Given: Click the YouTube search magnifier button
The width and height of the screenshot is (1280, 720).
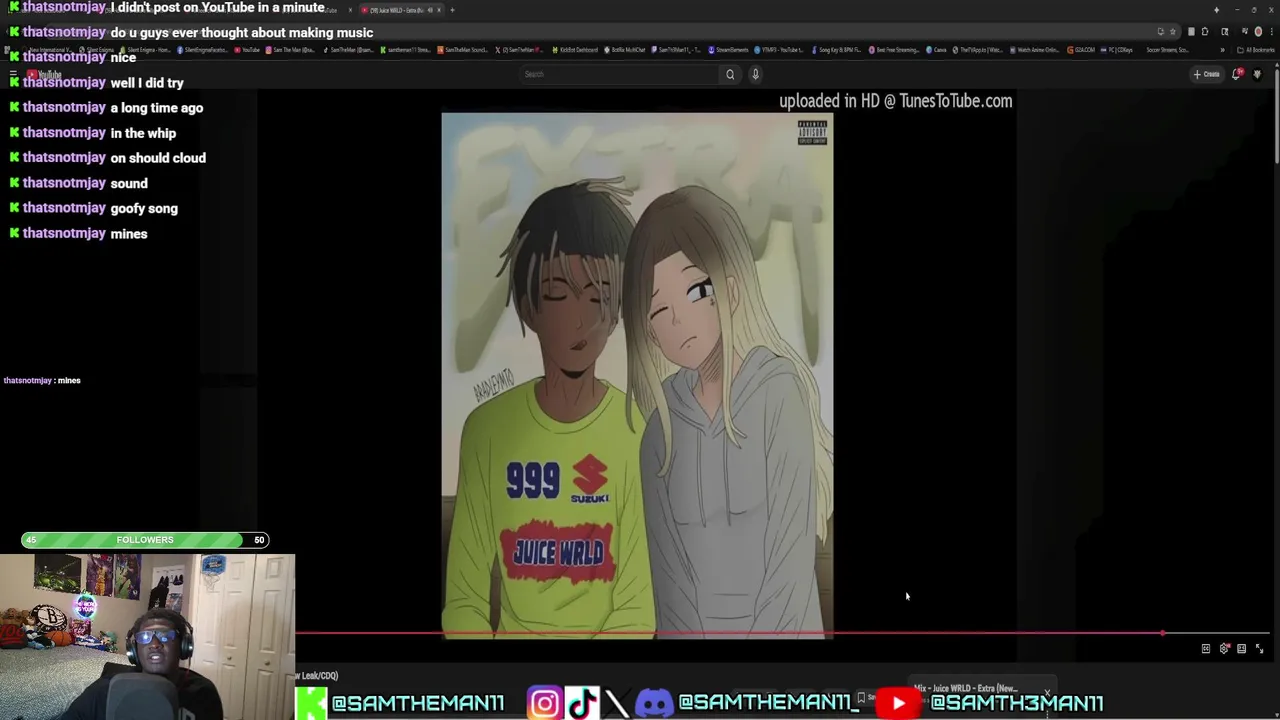Looking at the screenshot, I should pyautogui.click(x=730, y=74).
